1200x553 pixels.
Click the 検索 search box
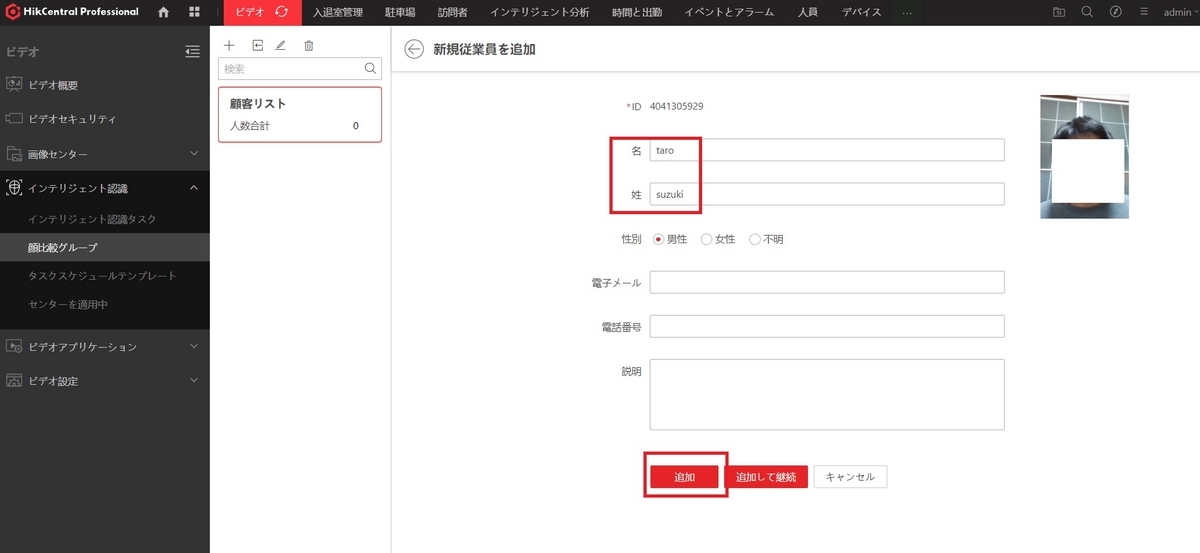tap(300, 69)
